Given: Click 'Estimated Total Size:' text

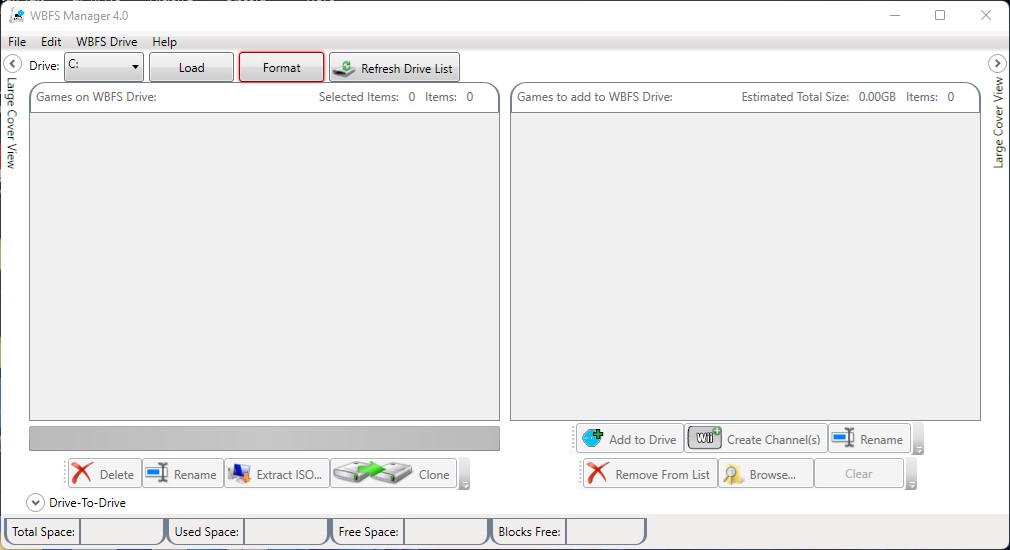Looking at the screenshot, I should 795,97.
